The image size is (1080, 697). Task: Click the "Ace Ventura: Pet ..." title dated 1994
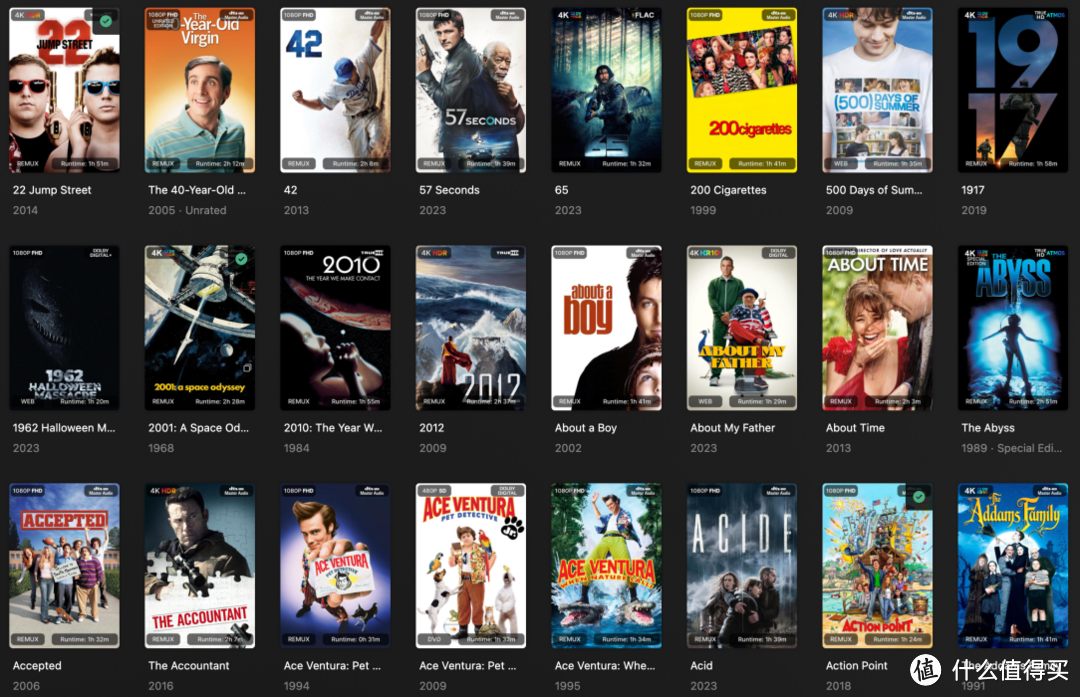tap(332, 665)
